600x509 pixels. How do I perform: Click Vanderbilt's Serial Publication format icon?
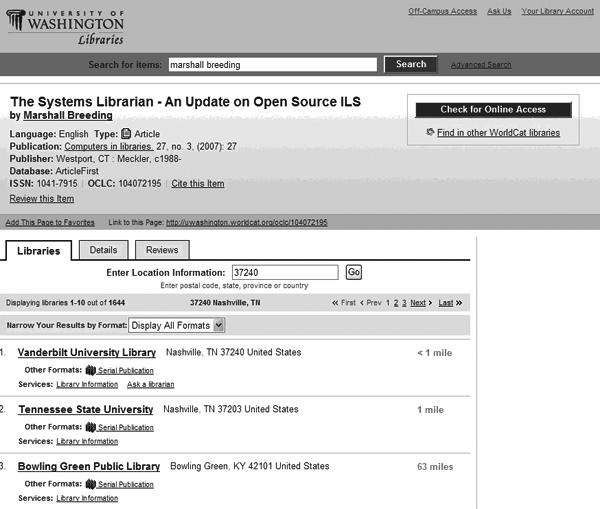pyautogui.click(x=90, y=370)
